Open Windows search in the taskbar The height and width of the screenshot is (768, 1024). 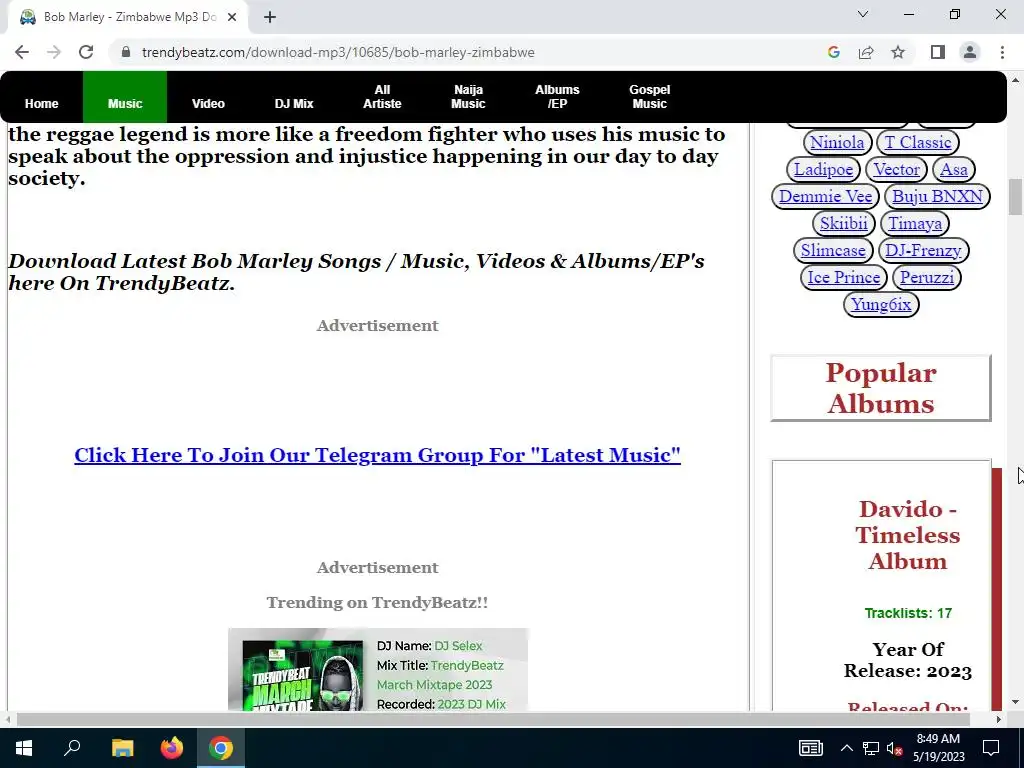point(72,748)
